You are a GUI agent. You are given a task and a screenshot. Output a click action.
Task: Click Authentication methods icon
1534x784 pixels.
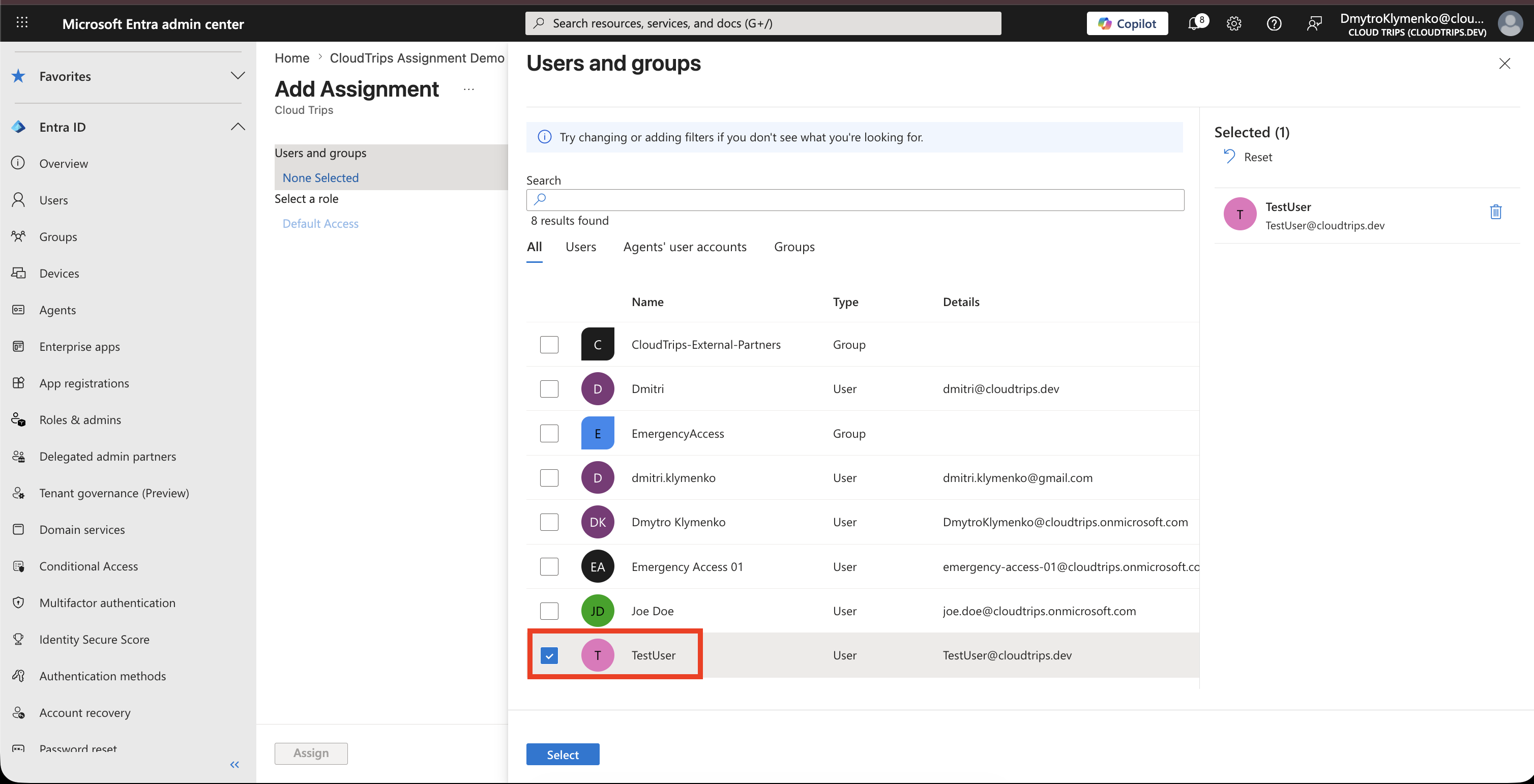[x=18, y=676]
